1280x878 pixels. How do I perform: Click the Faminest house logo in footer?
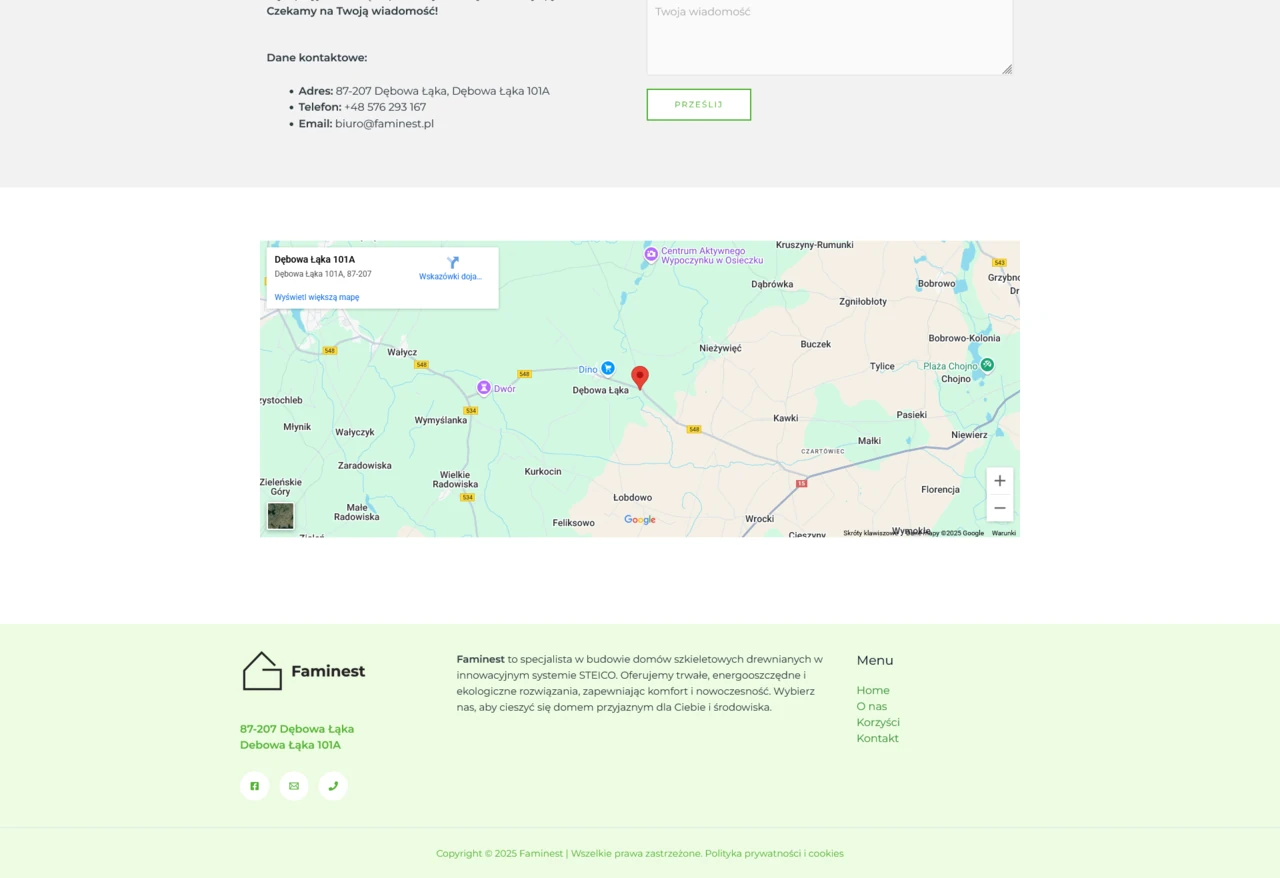303,671
